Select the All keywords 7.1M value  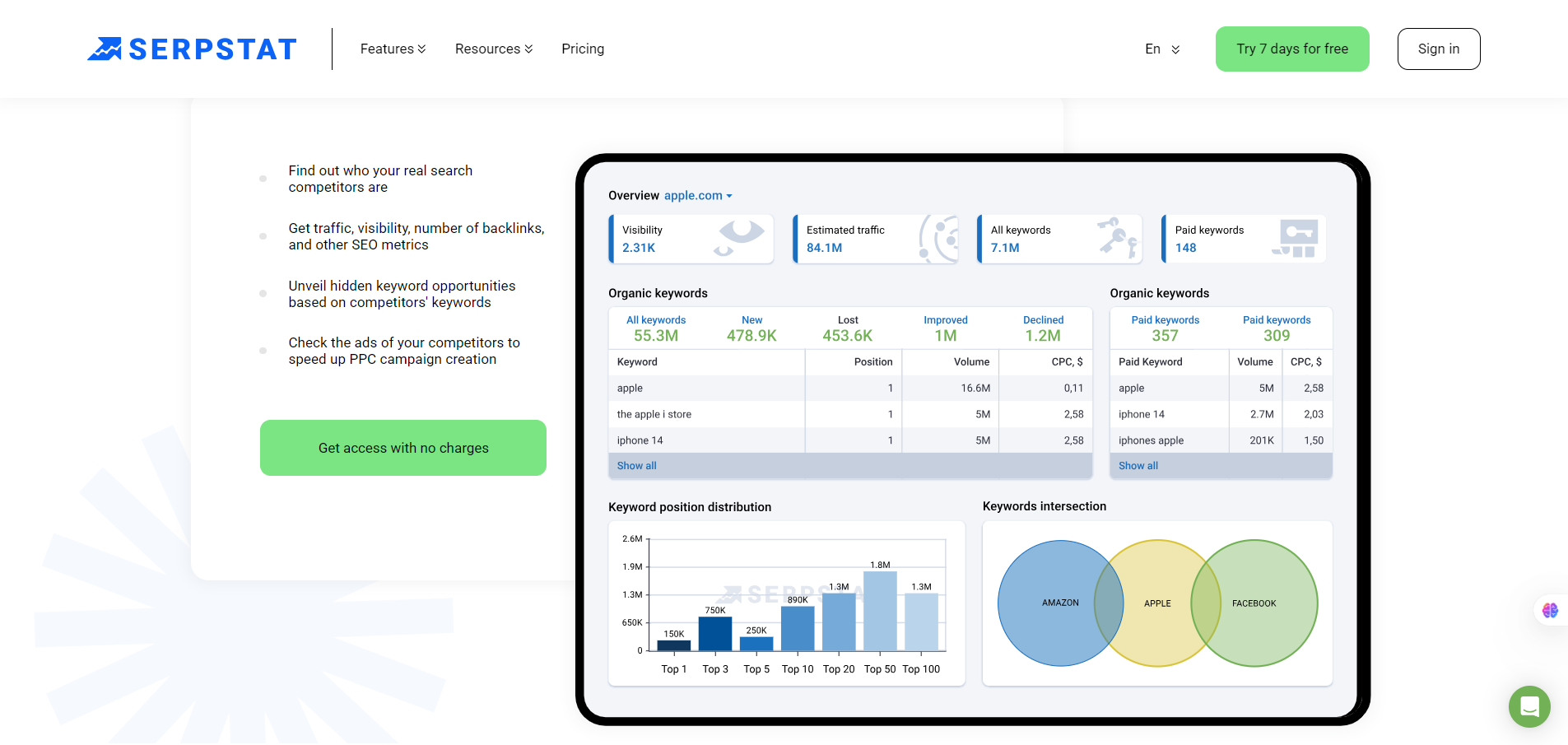tap(1005, 248)
